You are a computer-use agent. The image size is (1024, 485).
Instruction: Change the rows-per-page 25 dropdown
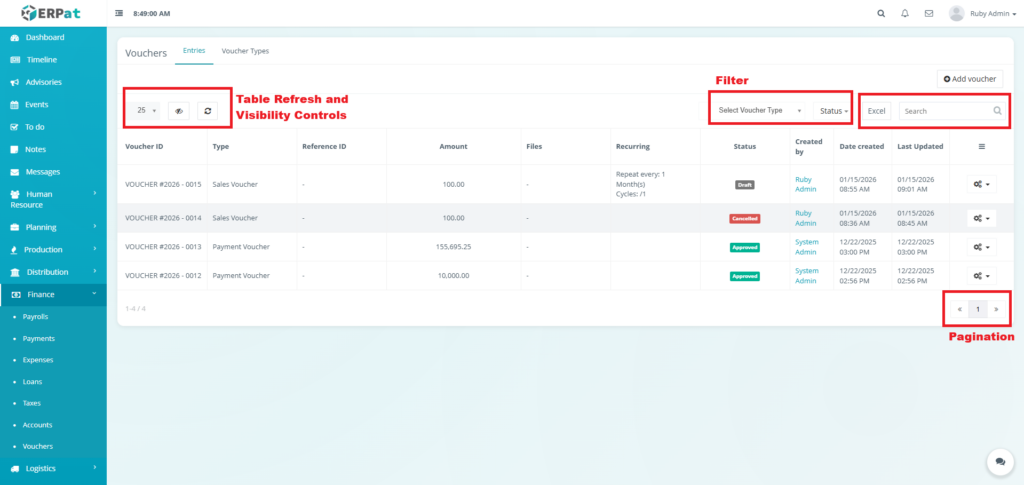(146, 111)
